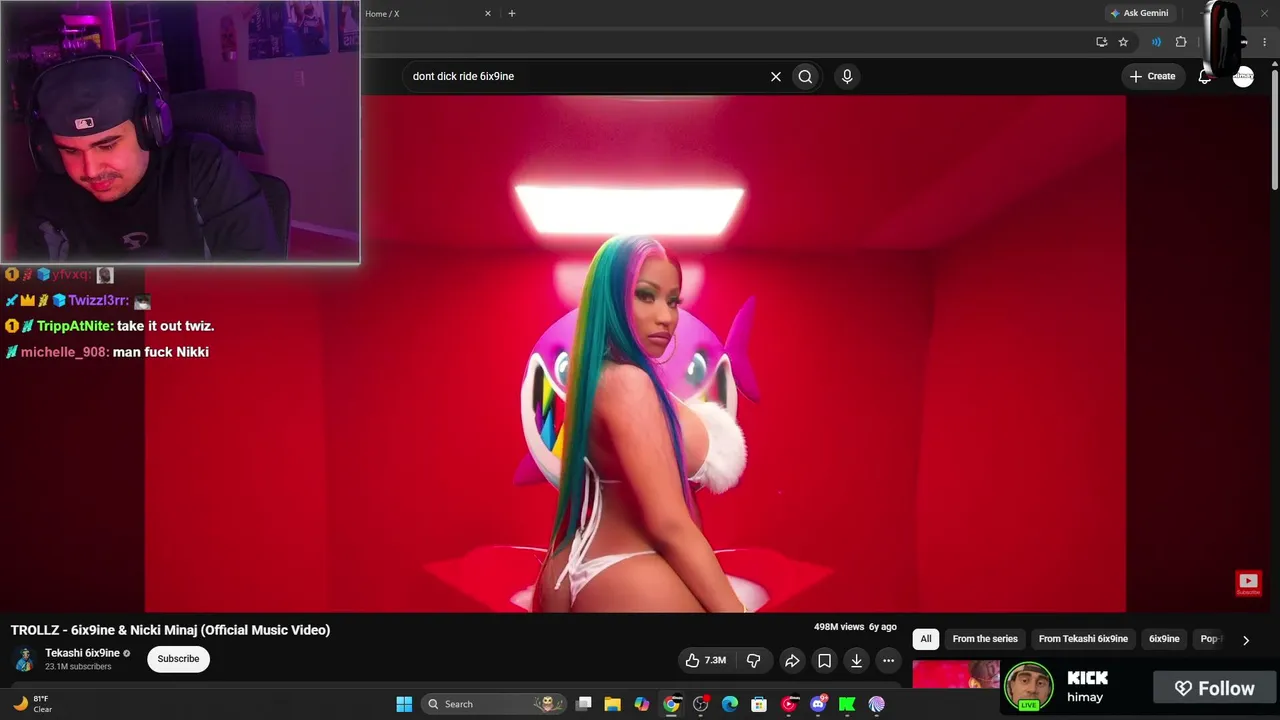Open the YouTube notifications bell
1280x720 pixels.
(1205, 76)
